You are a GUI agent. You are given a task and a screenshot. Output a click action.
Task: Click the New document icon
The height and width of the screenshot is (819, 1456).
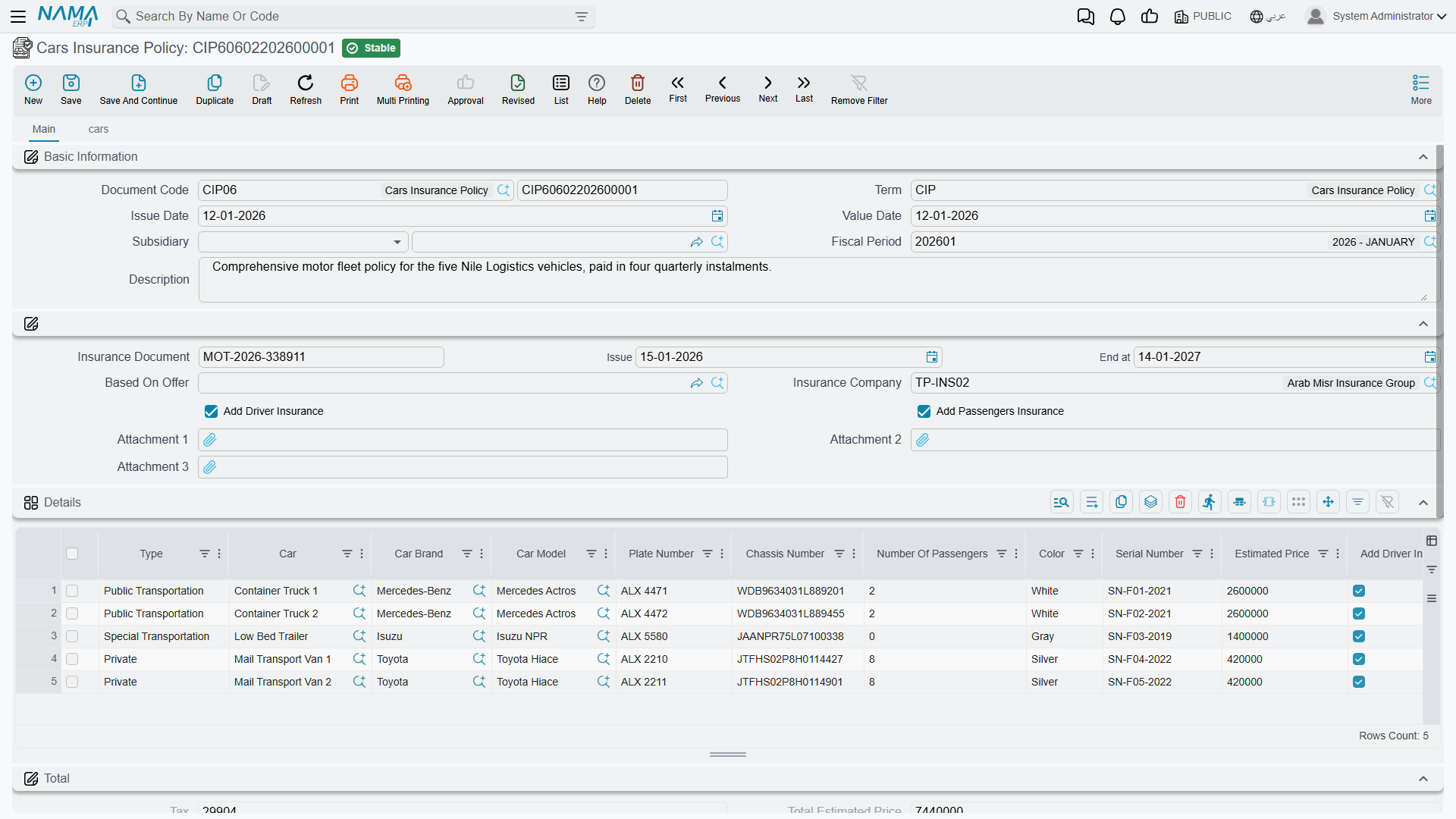pyautogui.click(x=33, y=83)
